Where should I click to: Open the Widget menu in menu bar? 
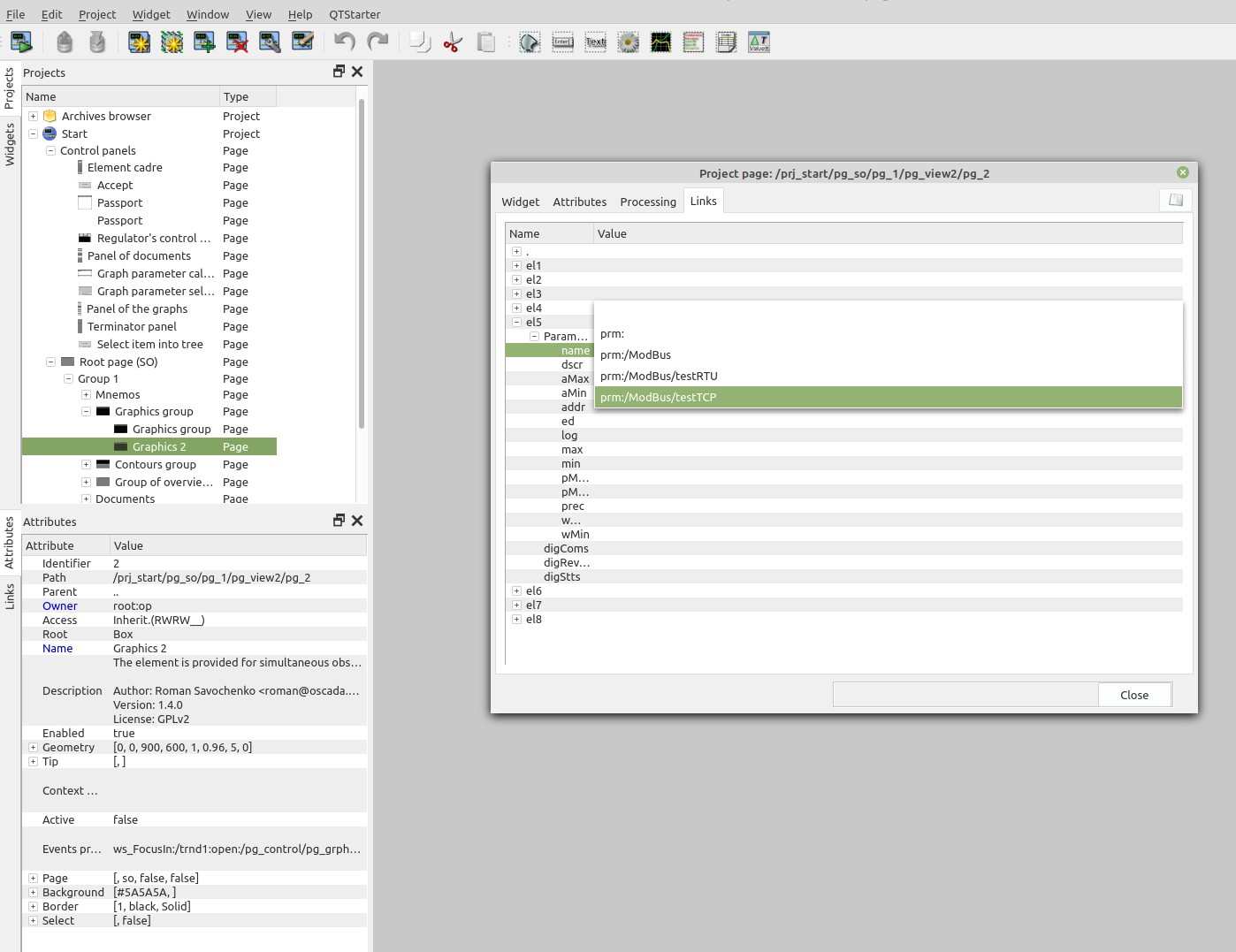(x=151, y=14)
